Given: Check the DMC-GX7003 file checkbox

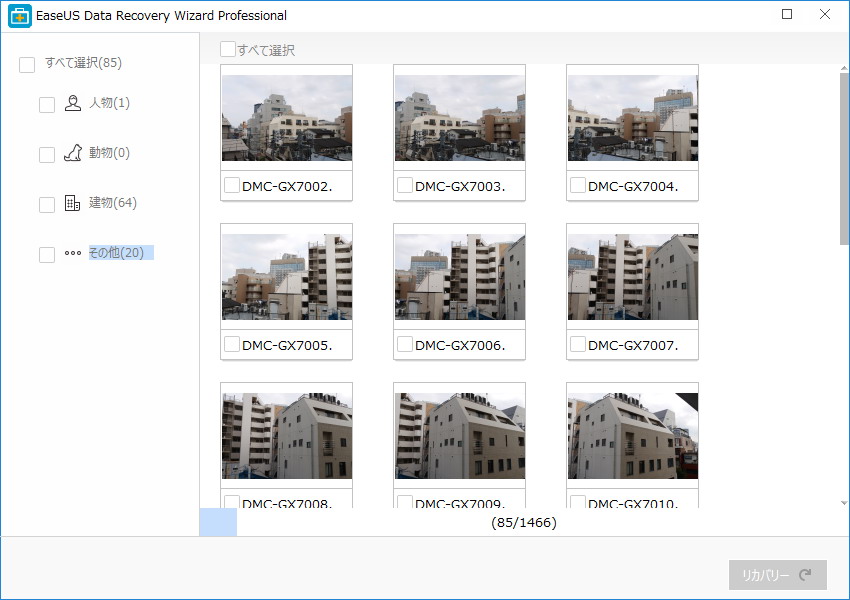Looking at the screenshot, I should click(x=405, y=185).
